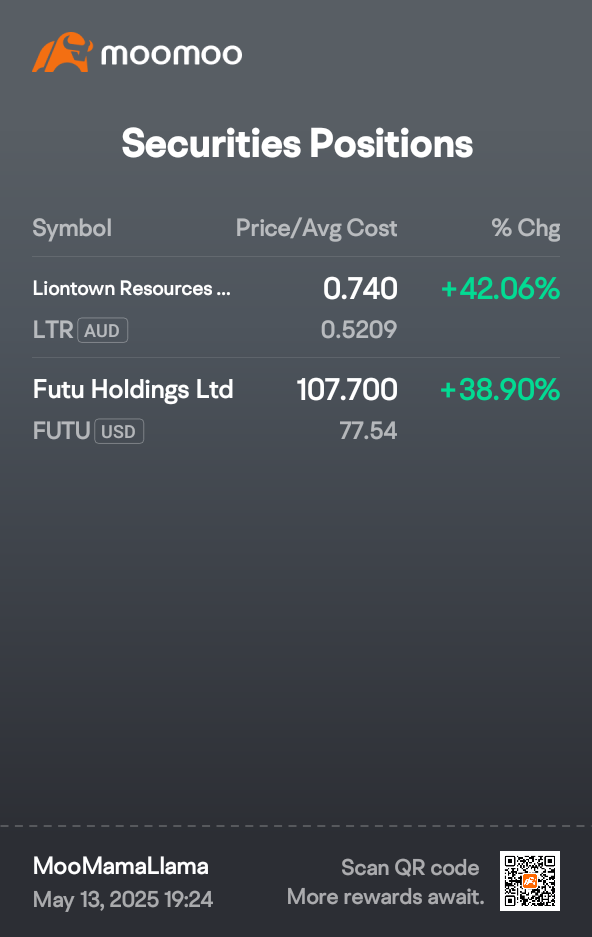
Task: Click the +38.90% change value
Action: (x=500, y=390)
